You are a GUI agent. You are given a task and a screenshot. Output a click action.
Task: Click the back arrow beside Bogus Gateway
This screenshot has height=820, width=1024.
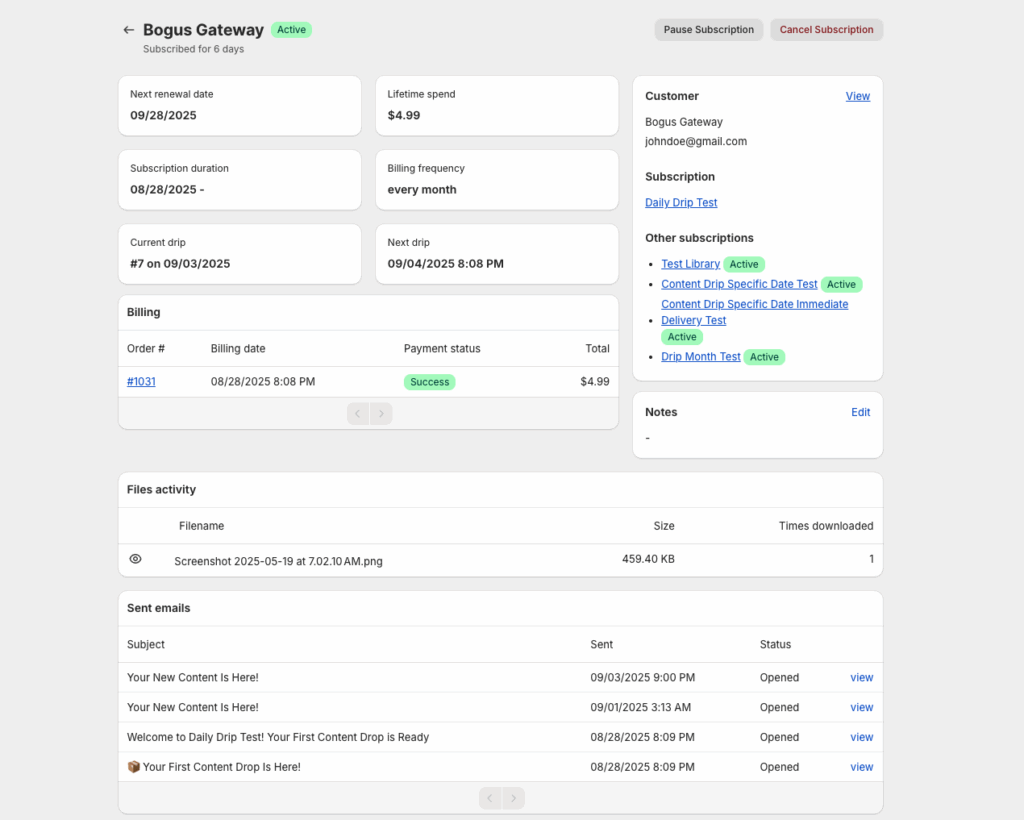coord(128,30)
